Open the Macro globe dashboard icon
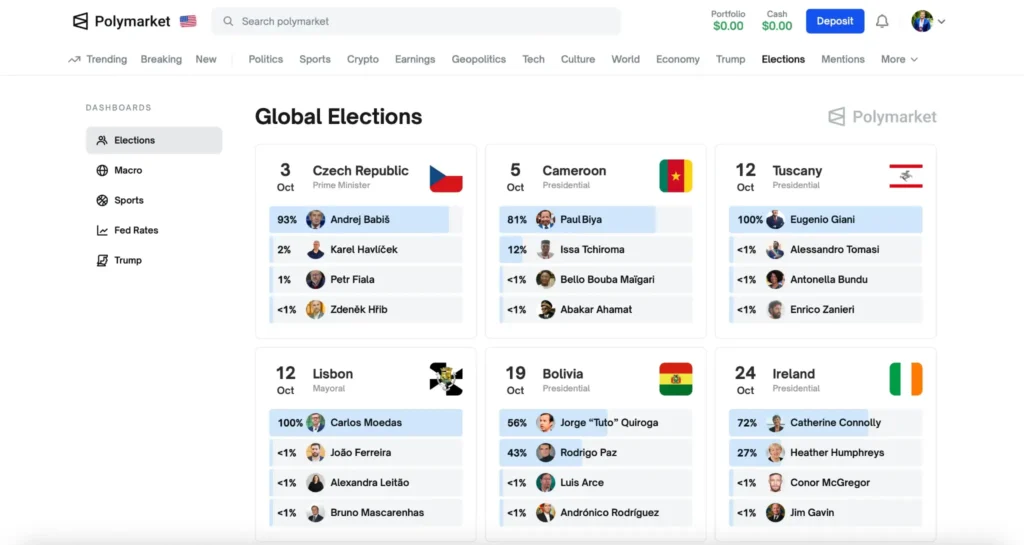This screenshot has height=545, width=1024. point(102,170)
